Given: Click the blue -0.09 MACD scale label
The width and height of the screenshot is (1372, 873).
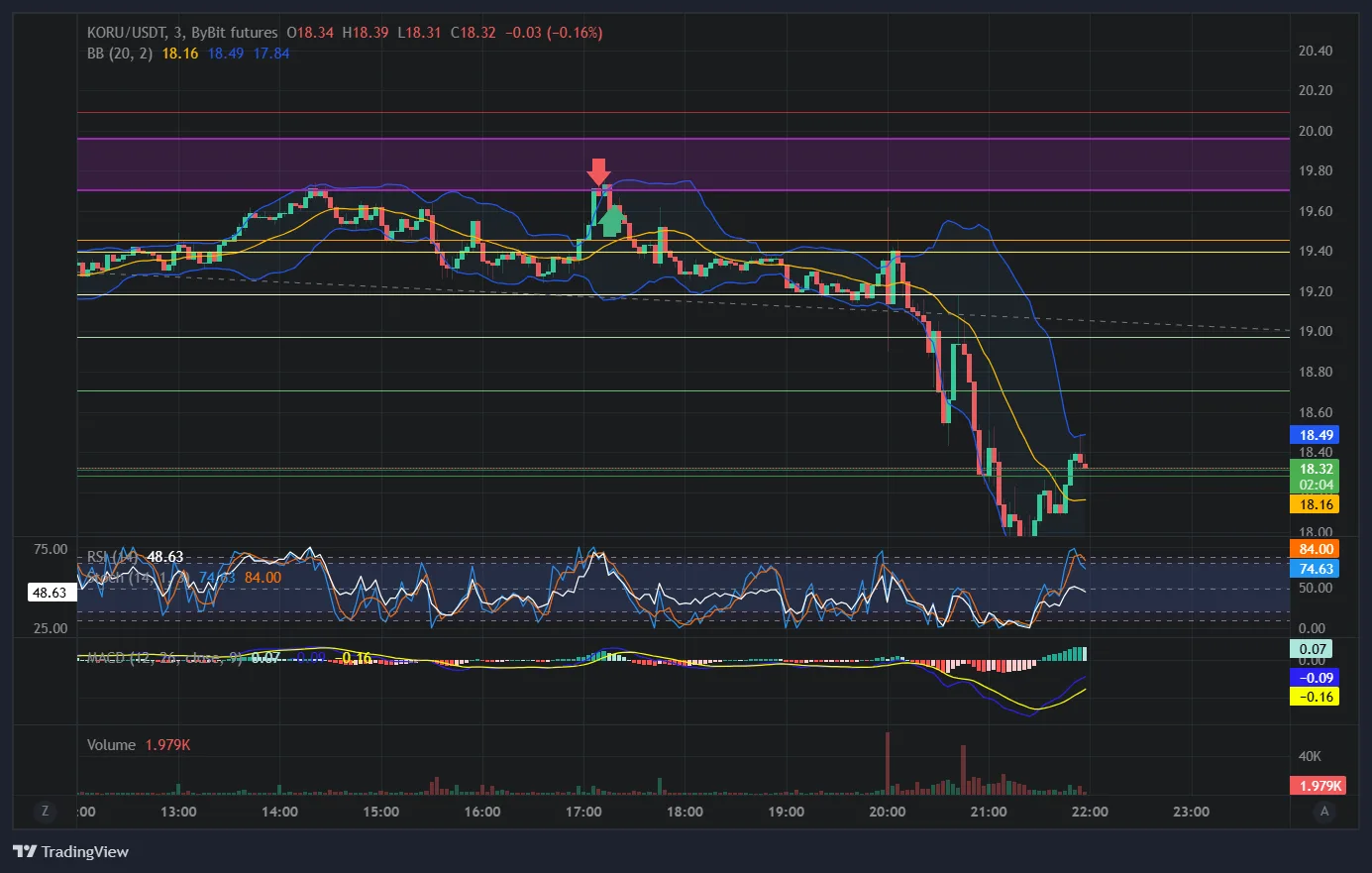Looking at the screenshot, I should tap(1316, 678).
